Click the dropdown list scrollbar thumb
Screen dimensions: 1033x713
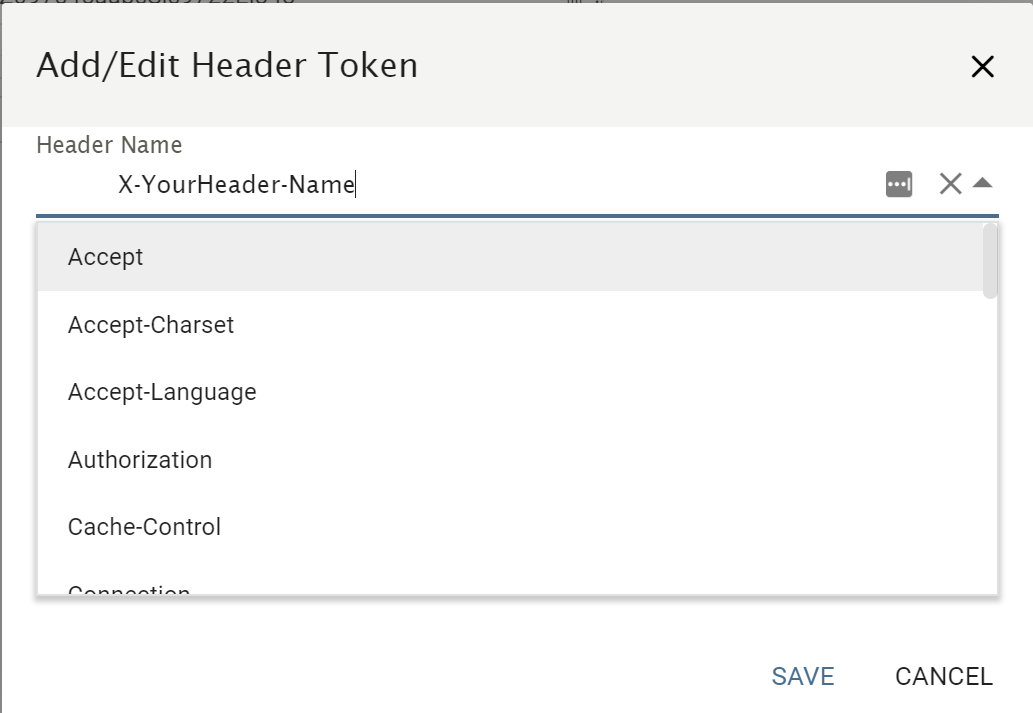[x=989, y=260]
